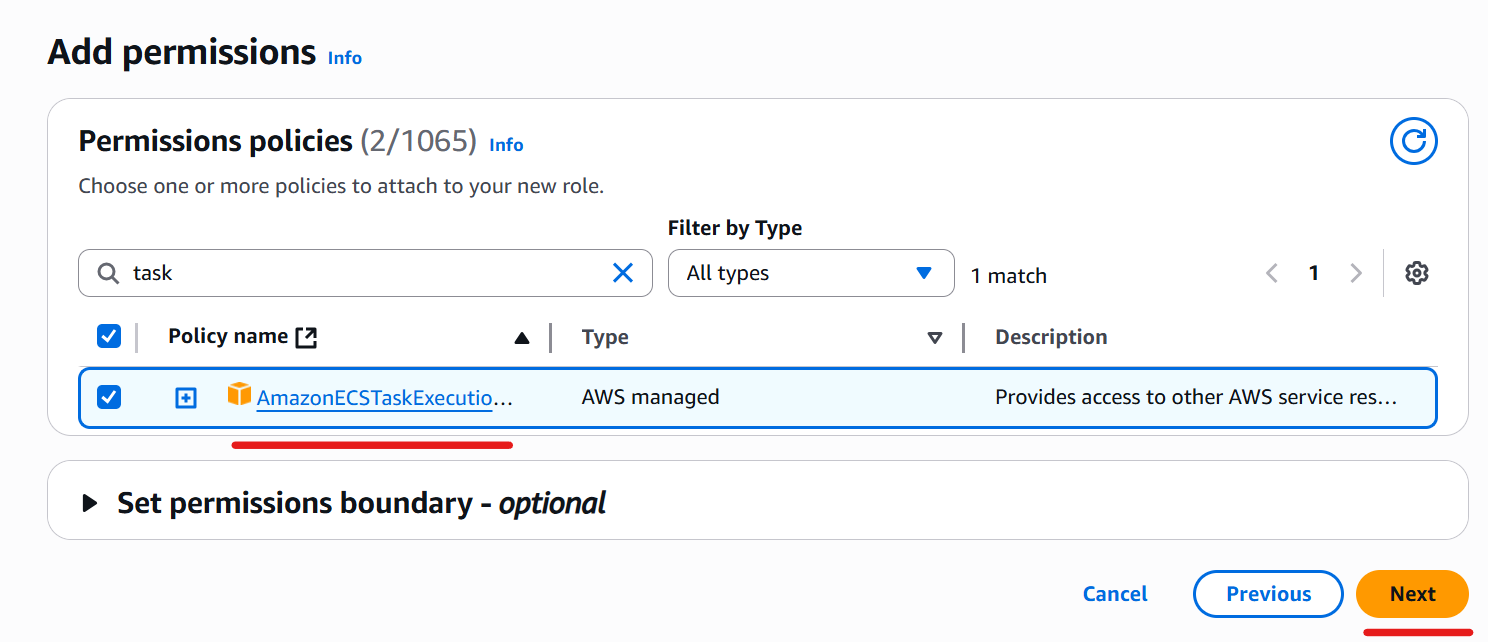1488x642 pixels.
Task: Click the Description column header
Action: pyautogui.click(x=1051, y=337)
